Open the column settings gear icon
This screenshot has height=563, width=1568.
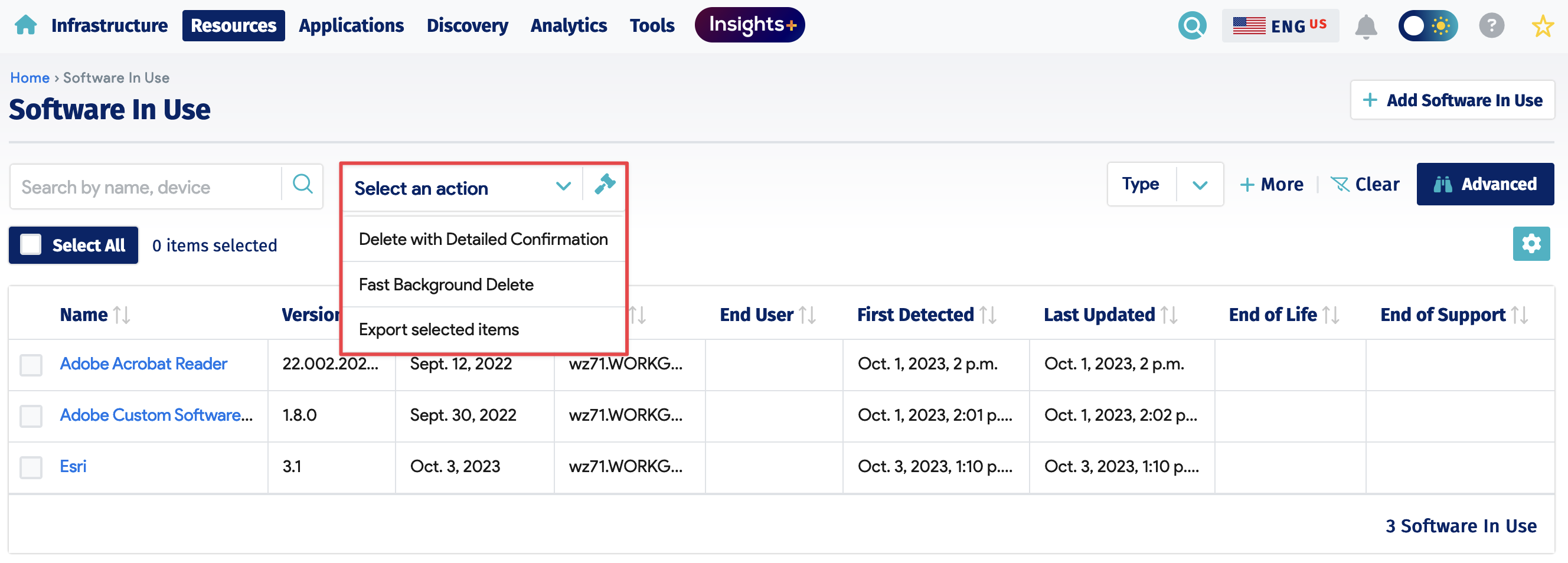[x=1530, y=244]
